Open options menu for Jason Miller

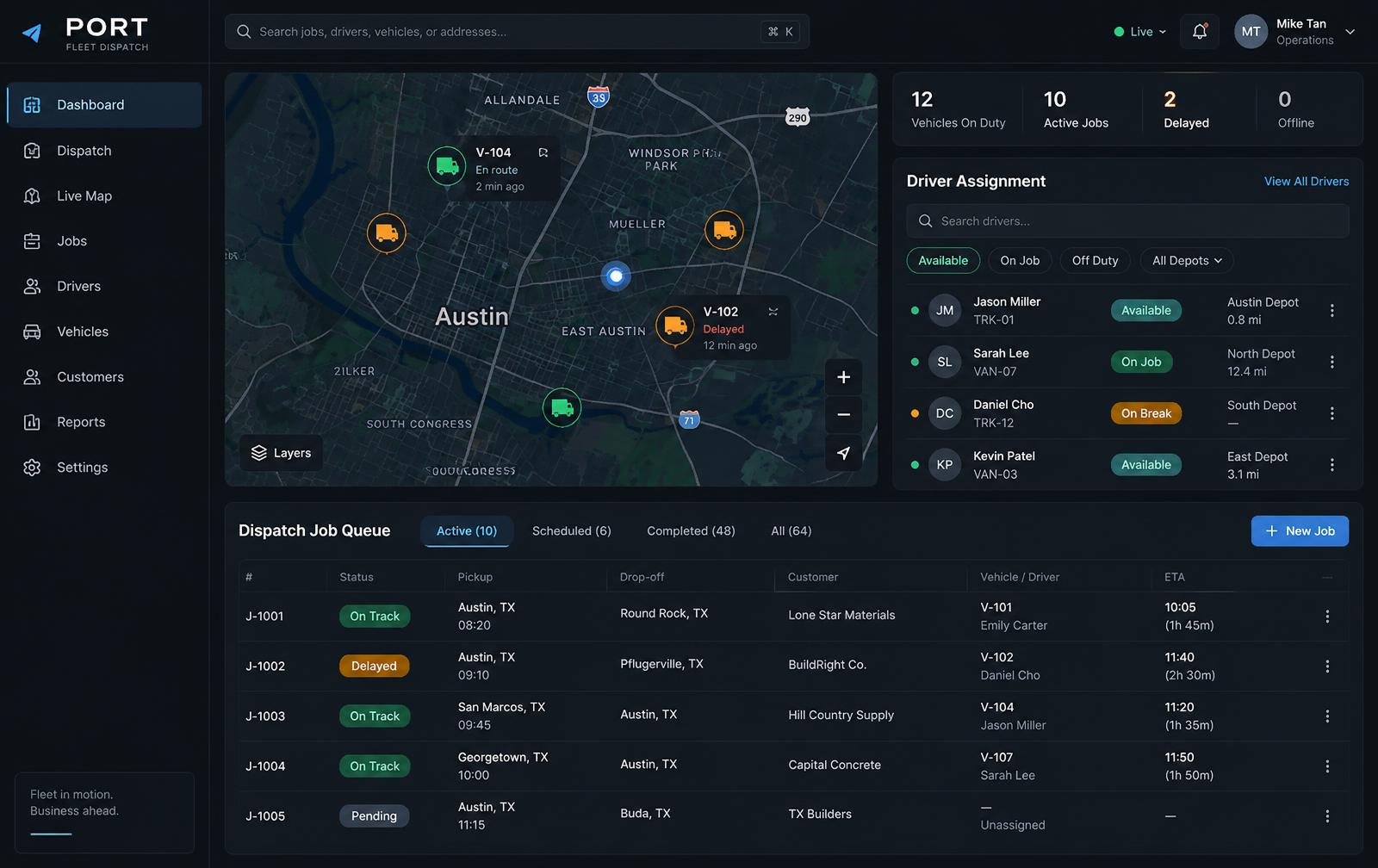click(1331, 311)
